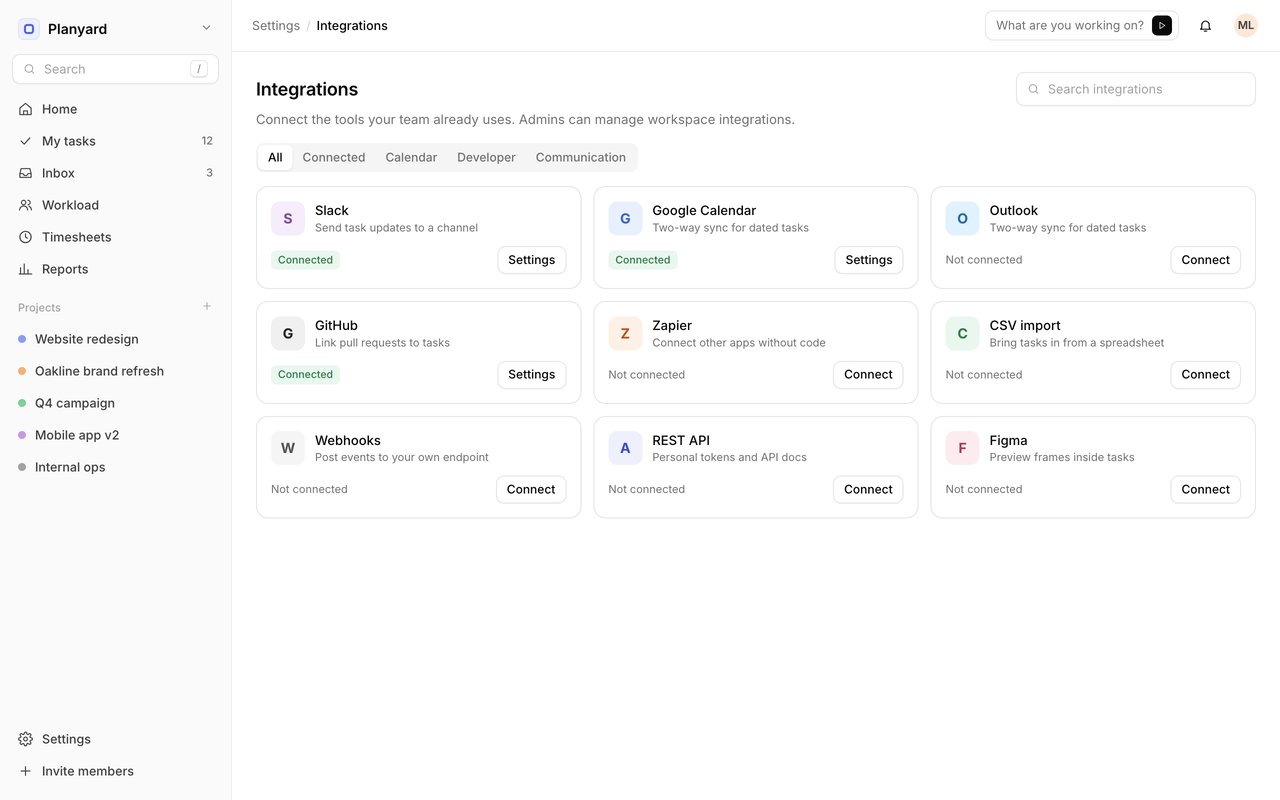Select the All tab
The width and height of the screenshot is (1280, 800).
point(275,157)
